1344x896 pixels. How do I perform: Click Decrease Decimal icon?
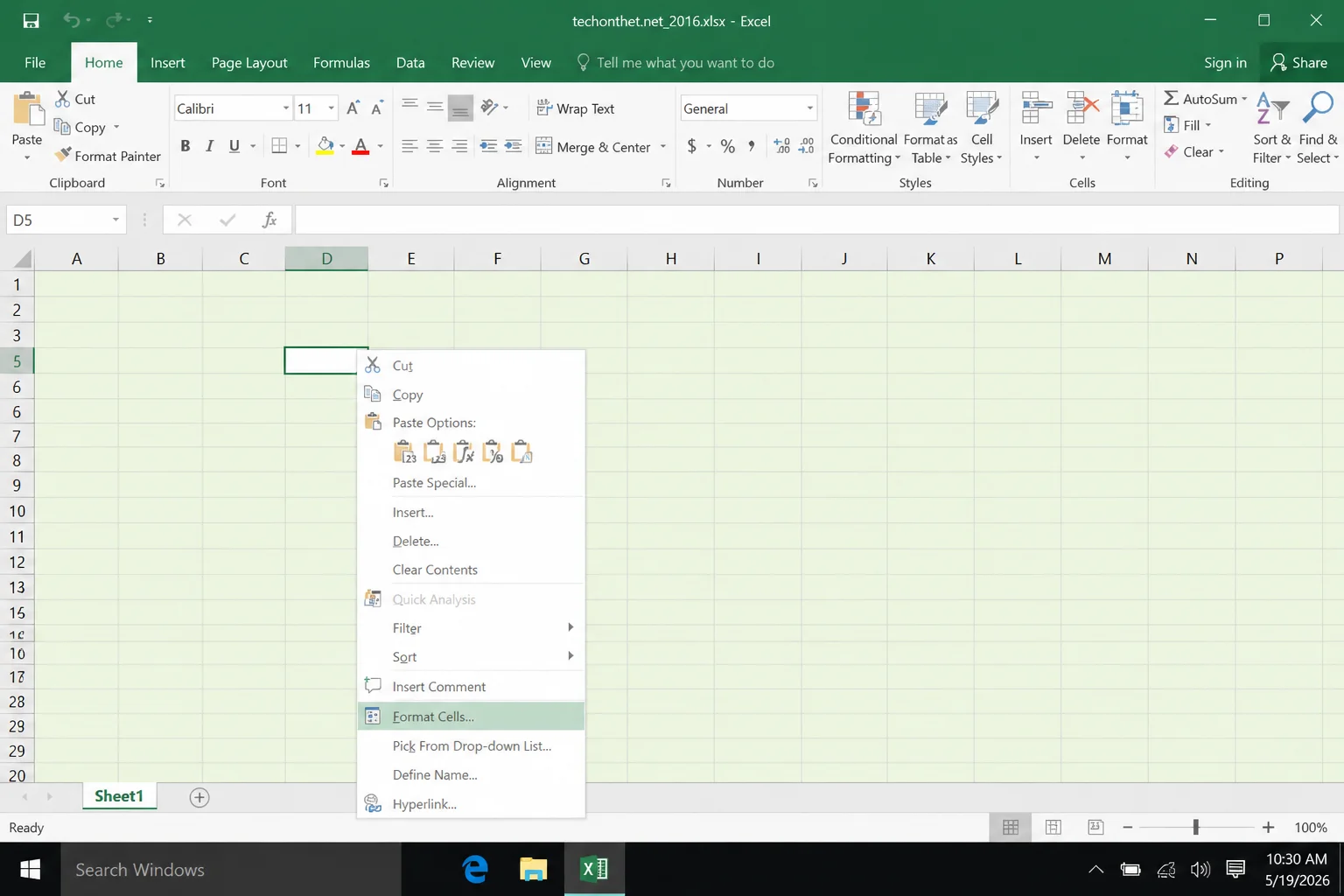(807, 146)
